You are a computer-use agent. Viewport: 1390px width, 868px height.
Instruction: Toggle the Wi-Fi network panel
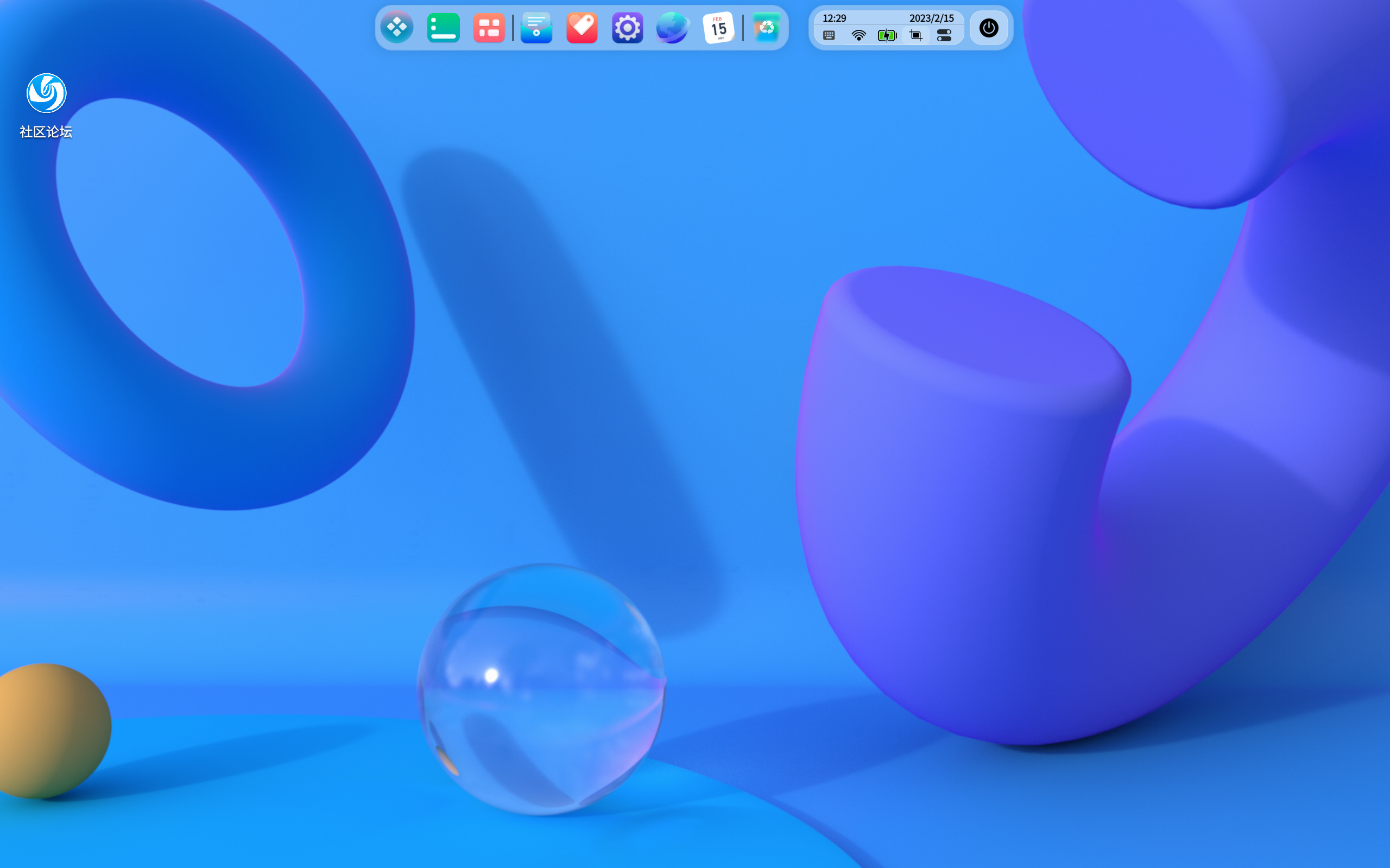[858, 36]
